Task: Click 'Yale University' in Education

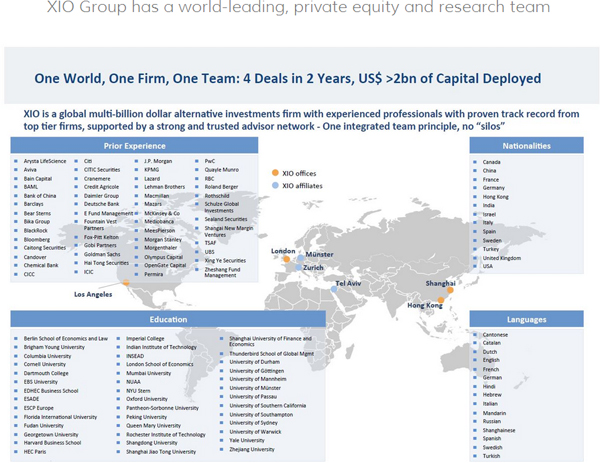Action: pos(247,440)
